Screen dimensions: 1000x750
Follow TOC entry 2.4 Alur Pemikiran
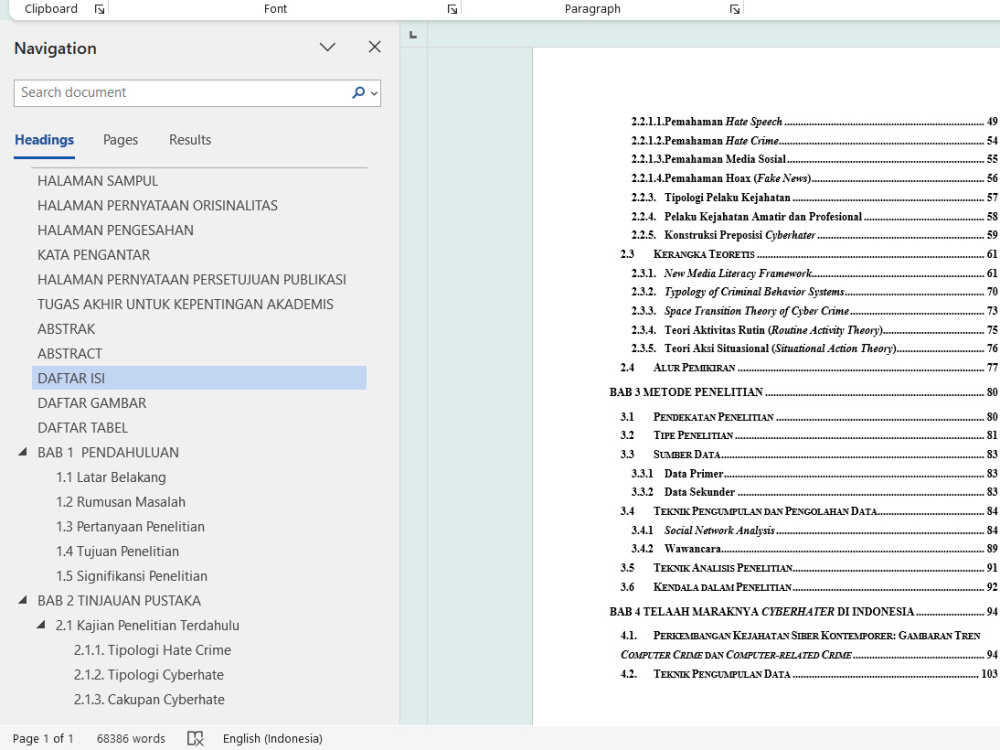click(x=809, y=368)
